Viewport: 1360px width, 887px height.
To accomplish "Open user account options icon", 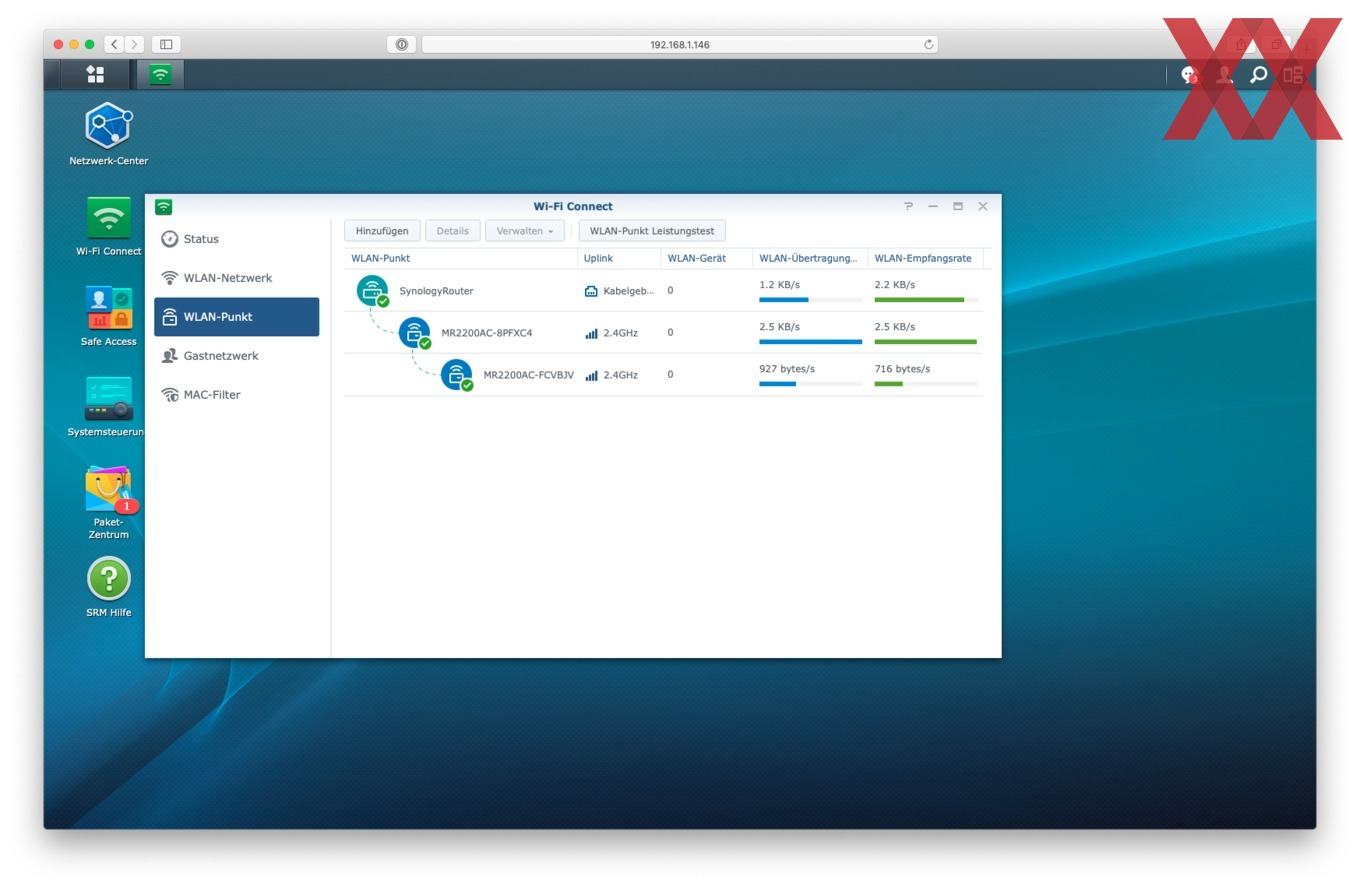I will point(1223,75).
